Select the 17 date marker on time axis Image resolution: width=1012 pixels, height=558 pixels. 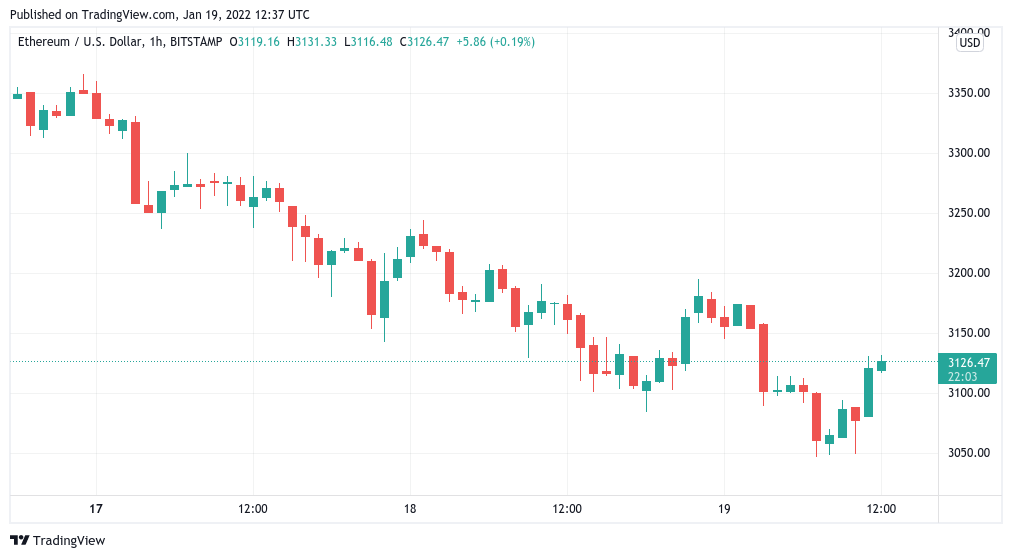coord(96,509)
